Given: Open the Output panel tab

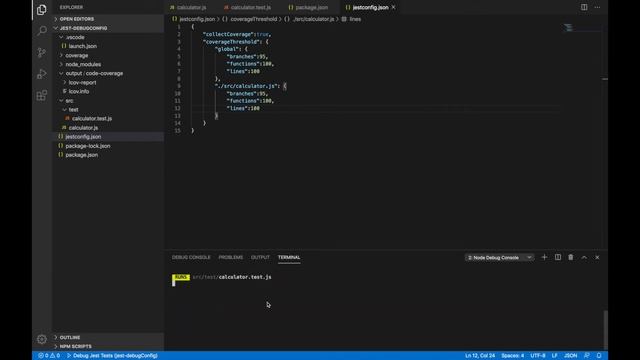Looking at the screenshot, I should (x=260, y=257).
